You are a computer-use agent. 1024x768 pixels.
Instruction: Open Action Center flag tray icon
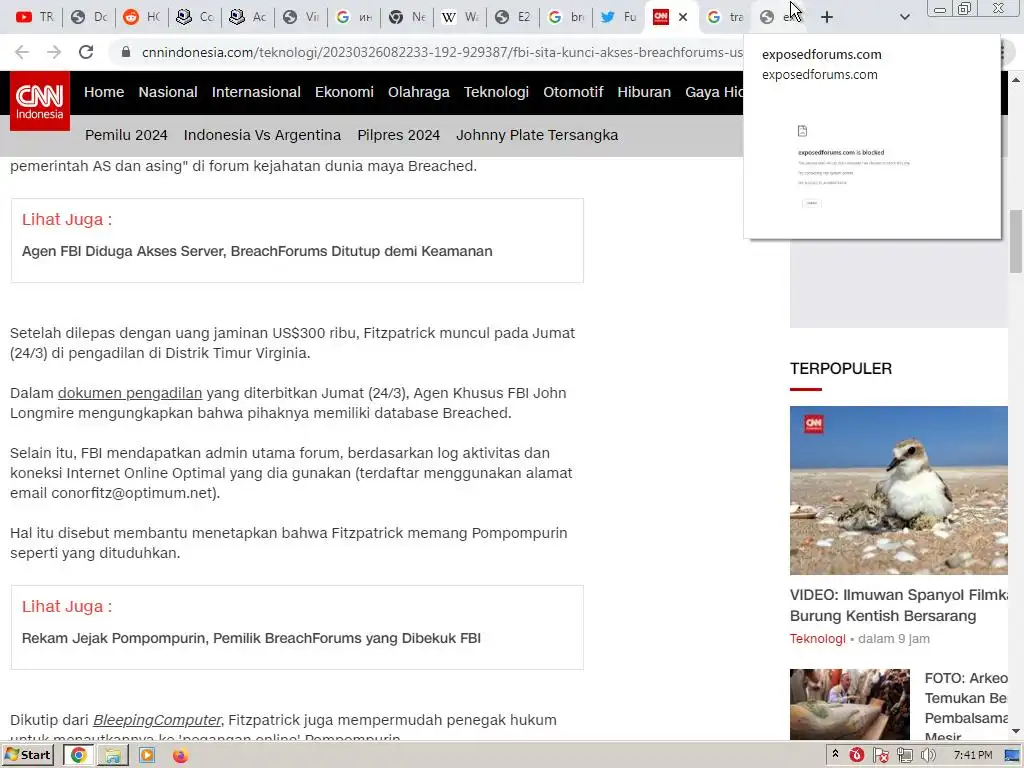880,756
